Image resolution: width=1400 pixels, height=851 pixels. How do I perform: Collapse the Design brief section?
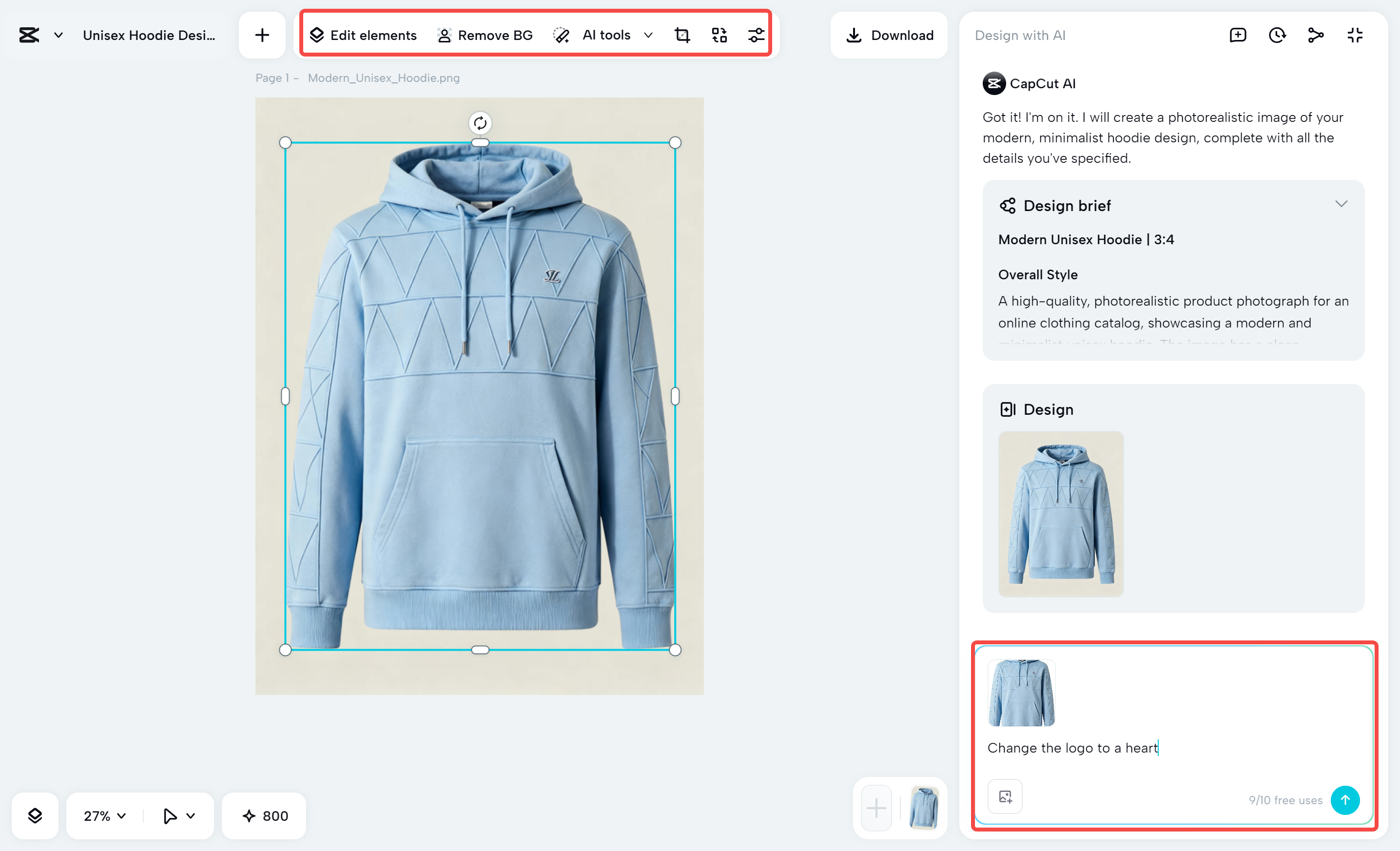pos(1341,203)
